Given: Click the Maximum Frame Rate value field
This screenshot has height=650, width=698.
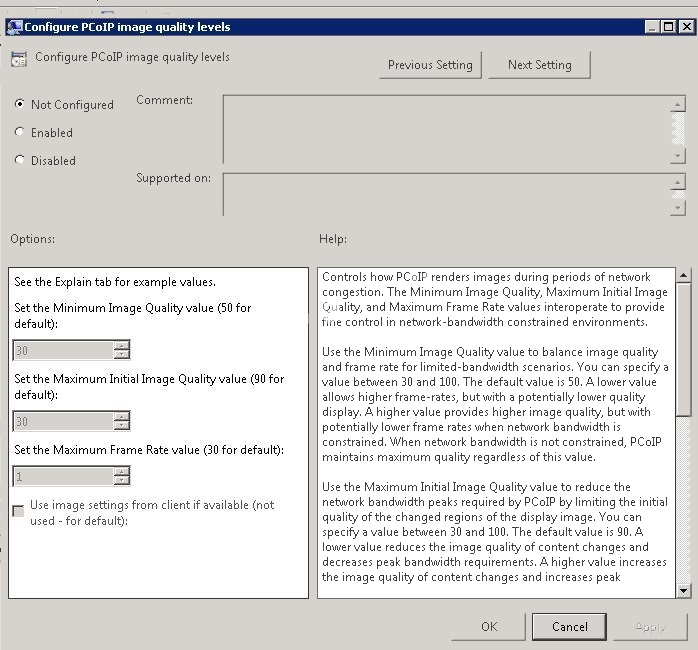Looking at the screenshot, I should (63, 476).
